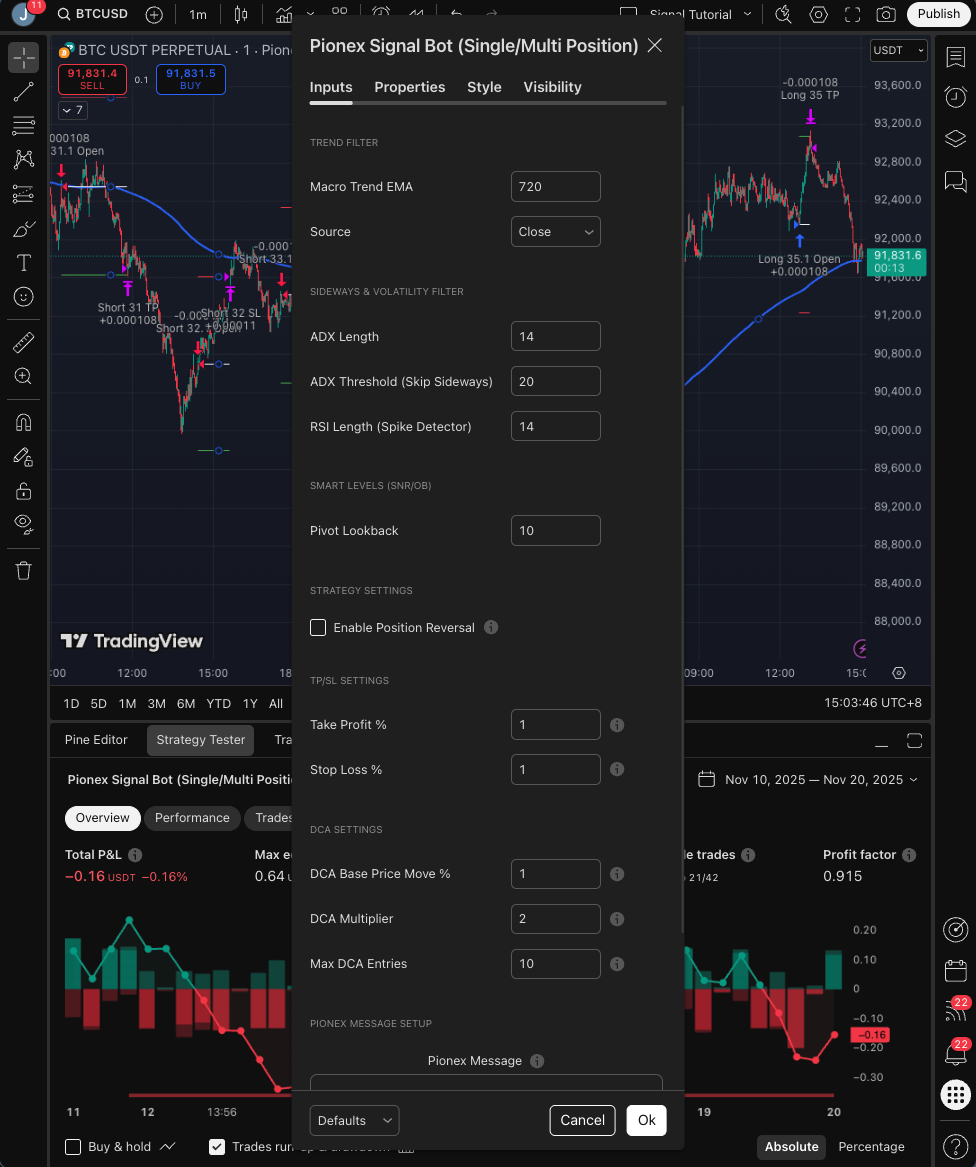The width and height of the screenshot is (976, 1167).
Task: Expand the Defaults dropdown
Action: (354, 1120)
